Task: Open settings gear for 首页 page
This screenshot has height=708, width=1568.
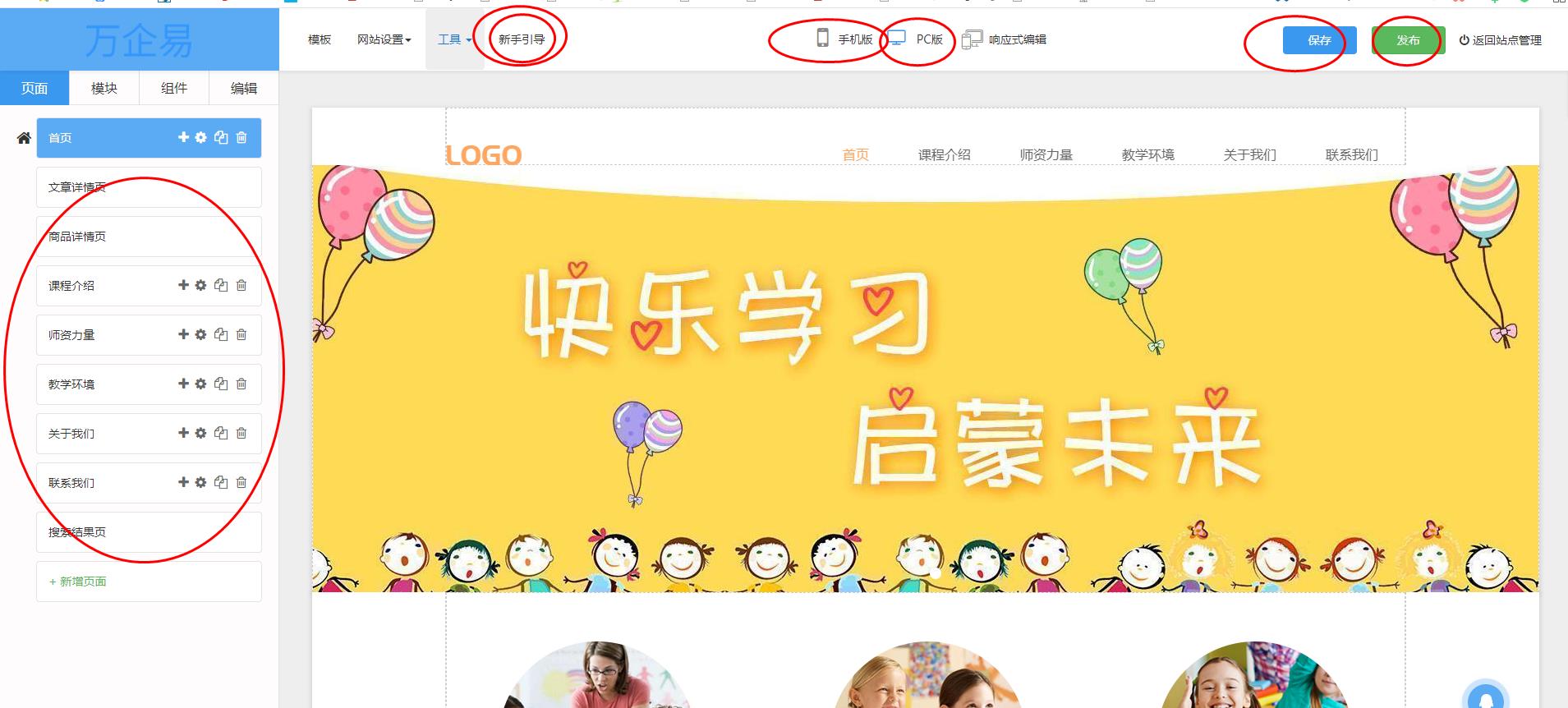Action: 201,137
